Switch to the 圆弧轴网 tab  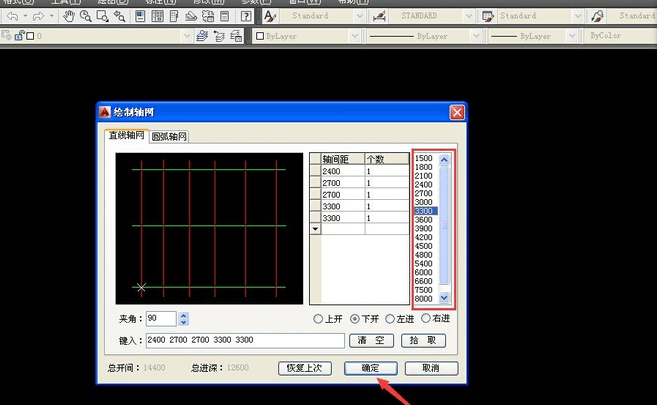click(170, 136)
